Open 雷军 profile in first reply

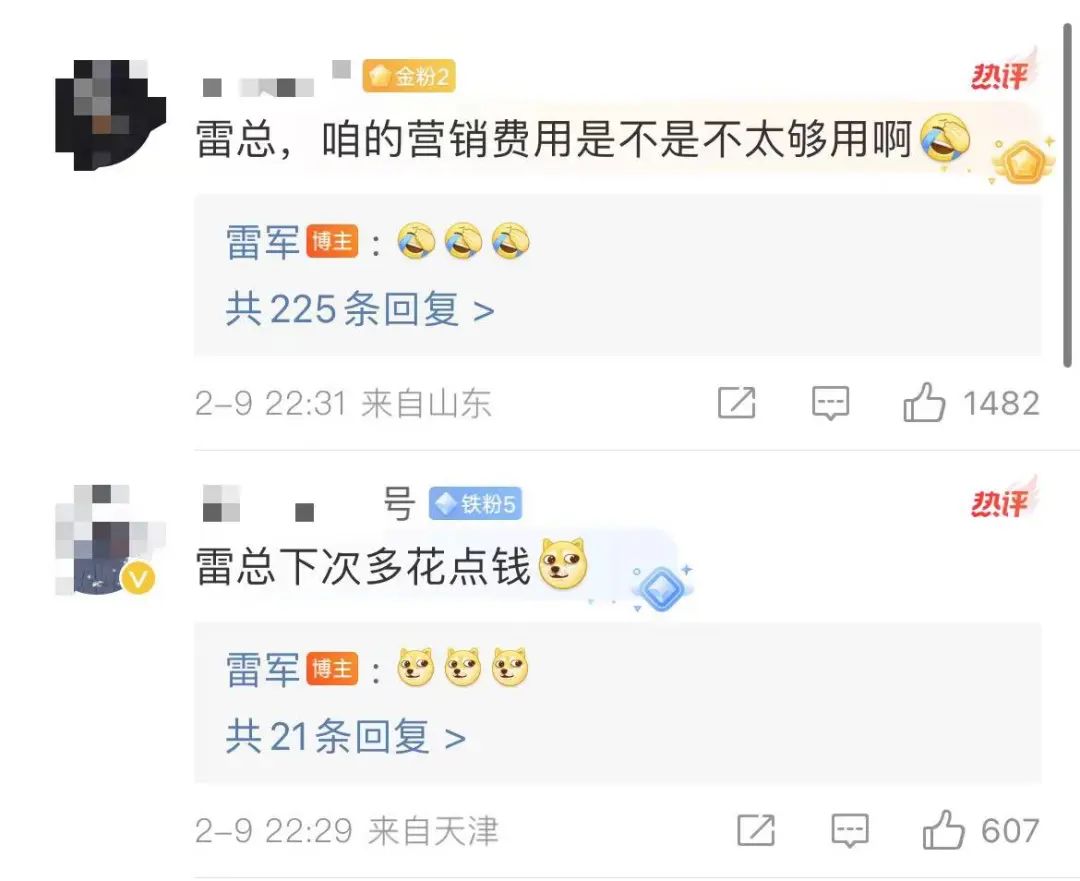262,242
